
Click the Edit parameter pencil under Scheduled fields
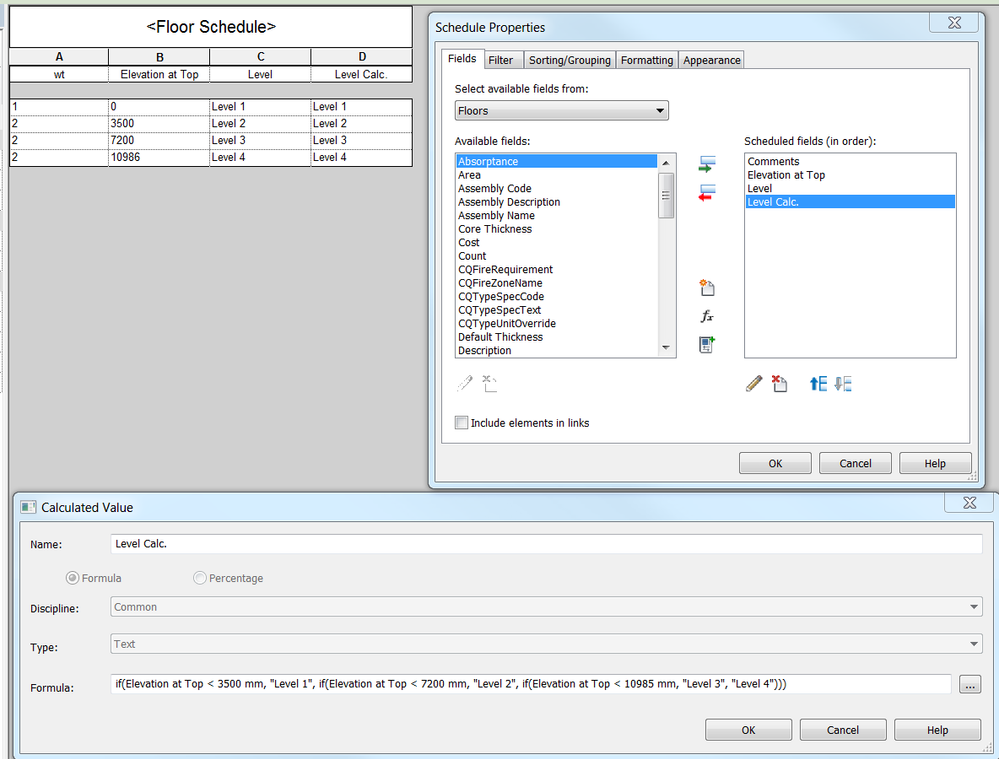click(754, 384)
